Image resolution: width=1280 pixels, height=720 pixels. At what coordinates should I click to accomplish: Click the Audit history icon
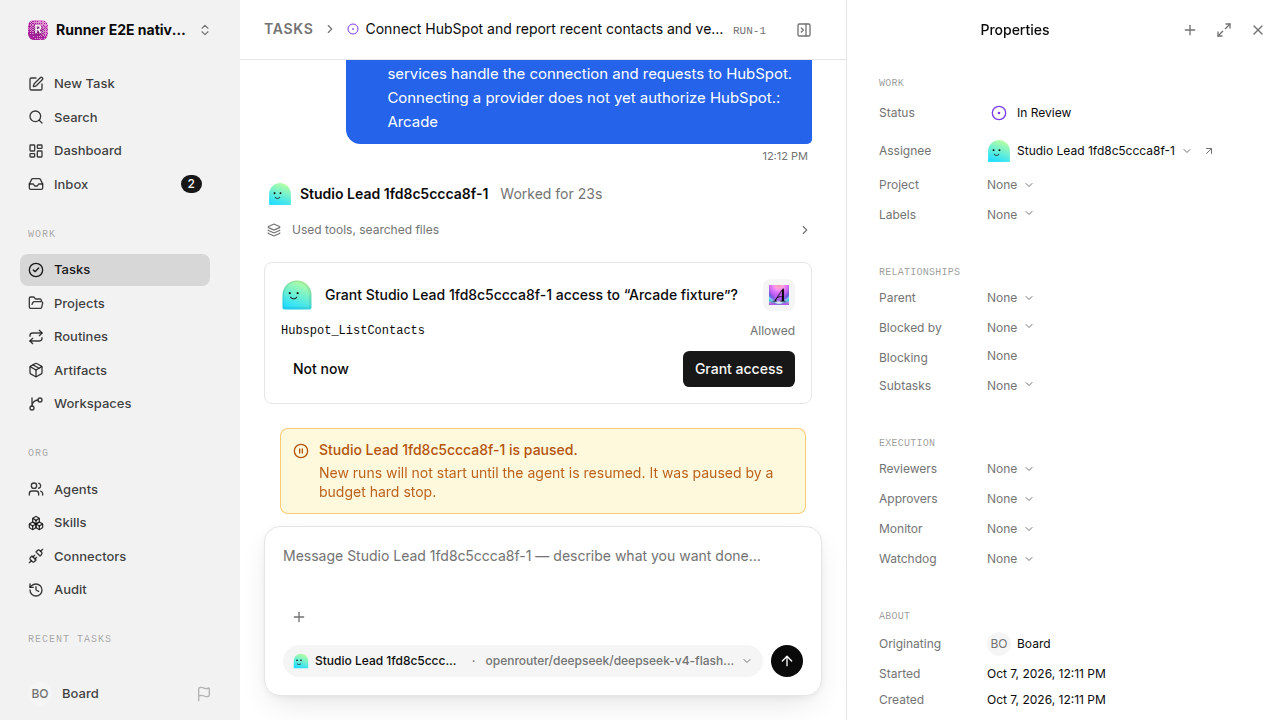point(36,590)
